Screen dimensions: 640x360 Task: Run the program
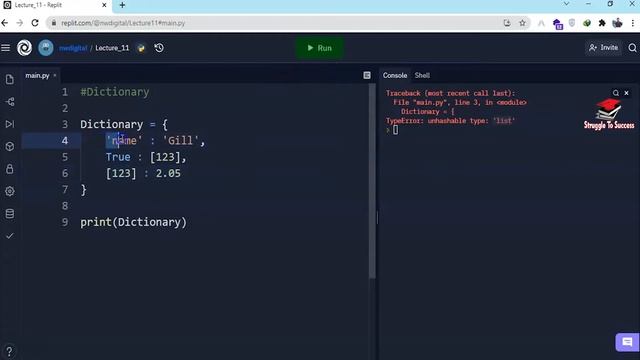(x=320, y=48)
